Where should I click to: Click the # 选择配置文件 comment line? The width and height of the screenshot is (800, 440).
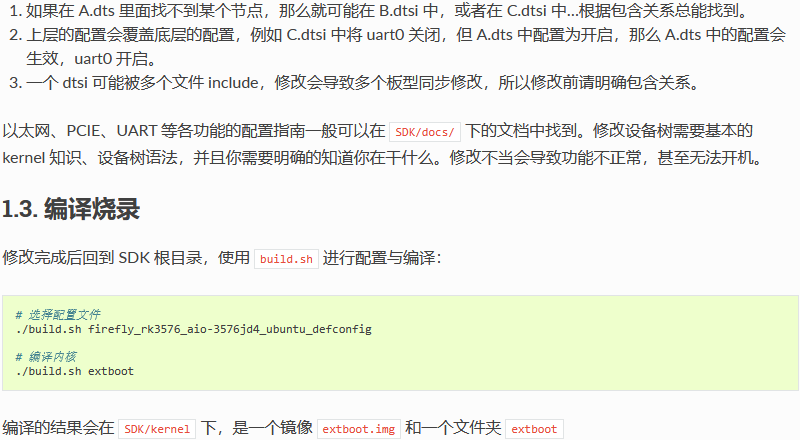click(x=58, y=315)
